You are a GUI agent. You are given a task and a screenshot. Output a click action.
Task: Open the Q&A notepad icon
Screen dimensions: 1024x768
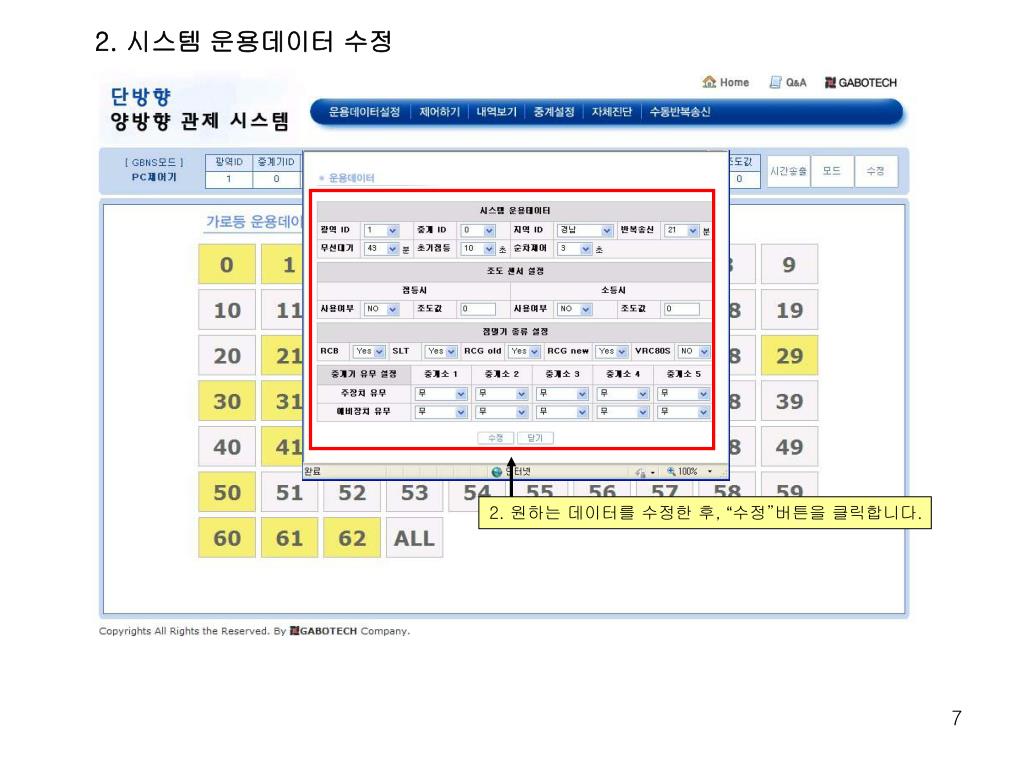775,82
